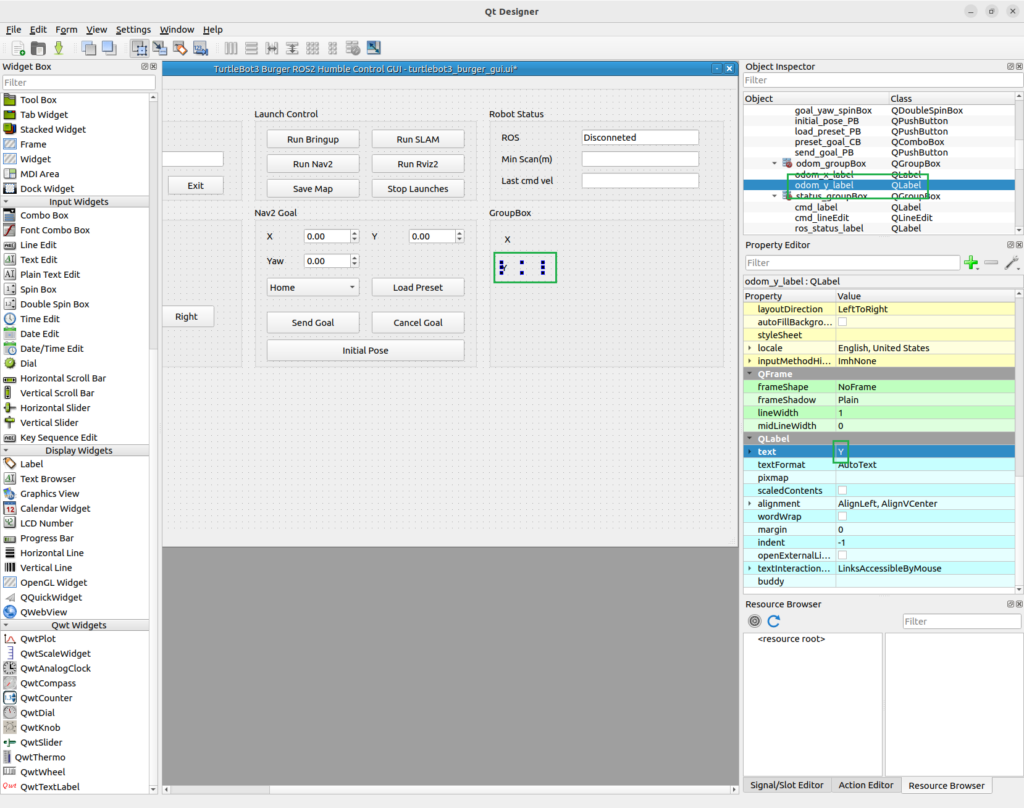Click the Save Form green arrow icon
The width and height of the screenshot is (1024, 808).
59,48
